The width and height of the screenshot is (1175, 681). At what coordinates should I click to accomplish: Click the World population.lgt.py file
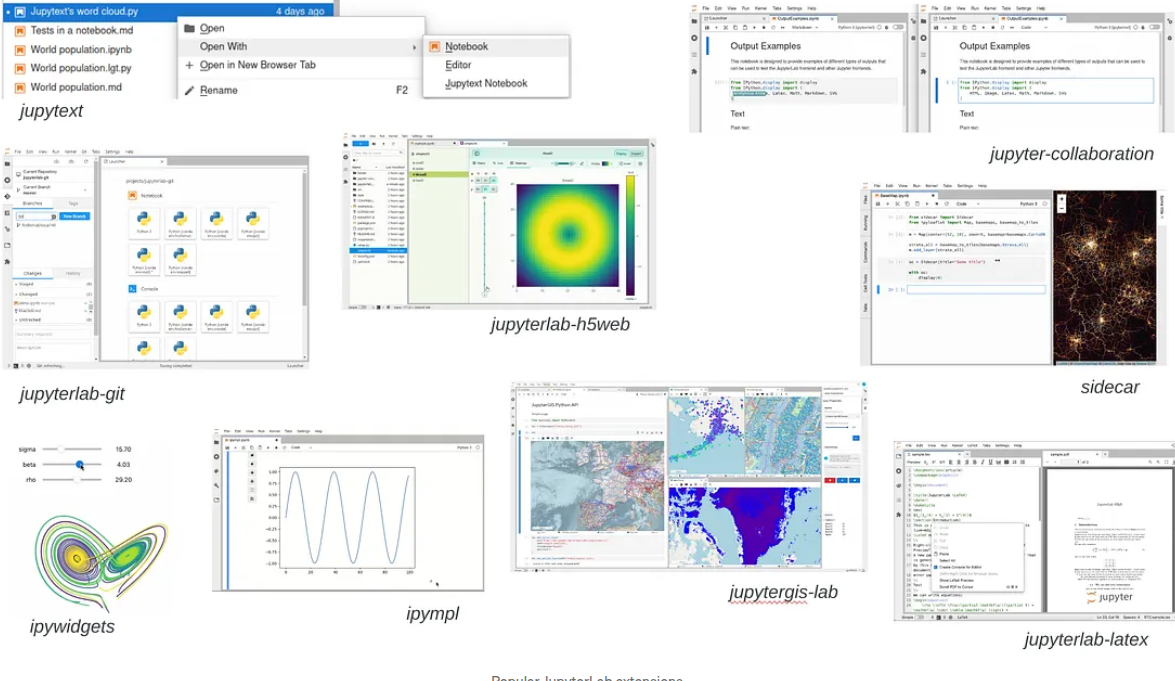(x=81, y=68)
